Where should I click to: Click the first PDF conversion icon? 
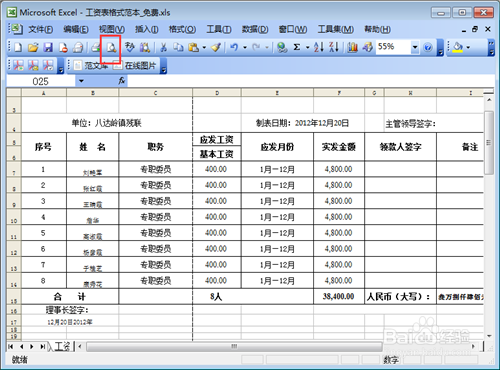(18, 66)
